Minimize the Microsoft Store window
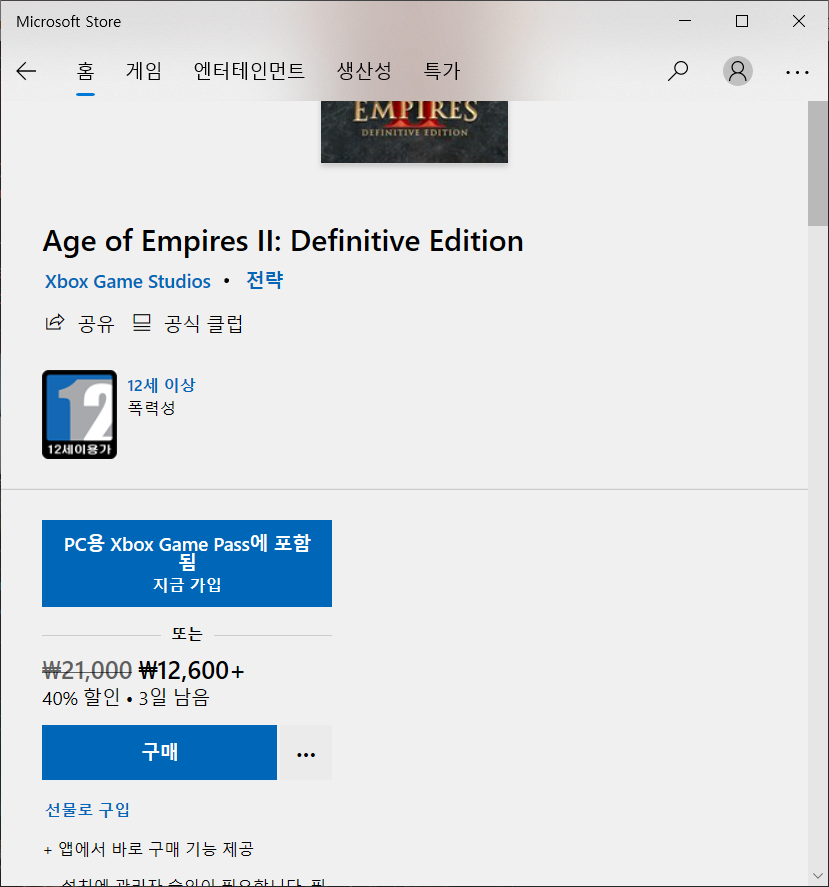The width and height of the screenshot is (829, 887). click(685, 21)
